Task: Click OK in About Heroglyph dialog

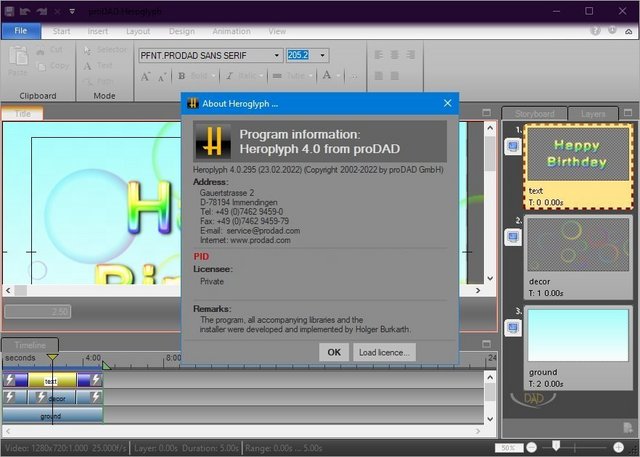Action: (334, 353)
